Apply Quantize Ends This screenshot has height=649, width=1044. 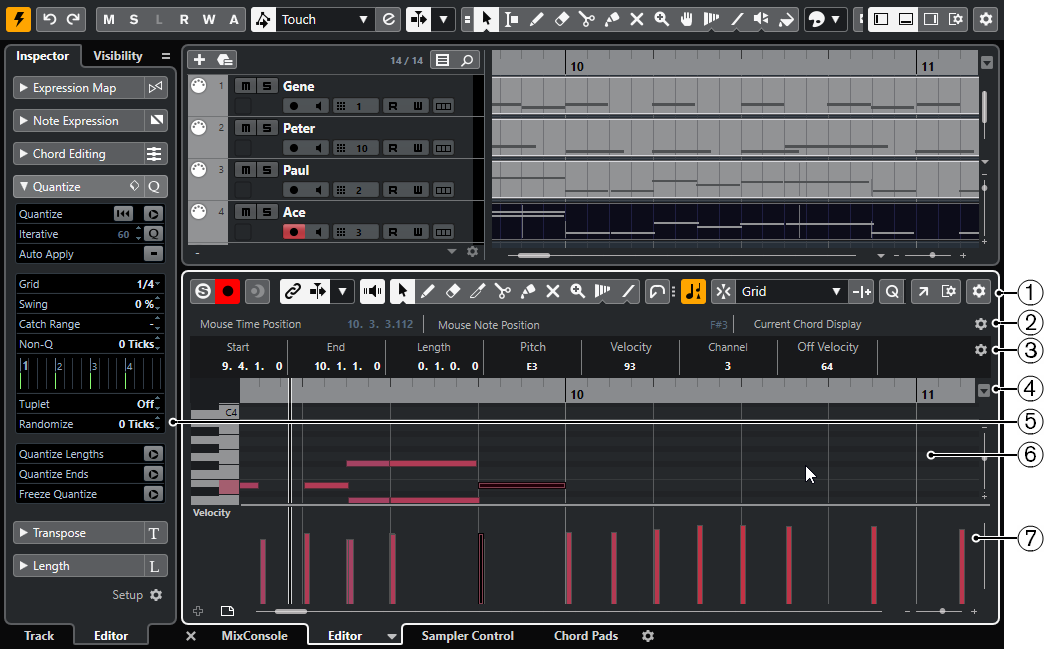click(x=153, y=474)
